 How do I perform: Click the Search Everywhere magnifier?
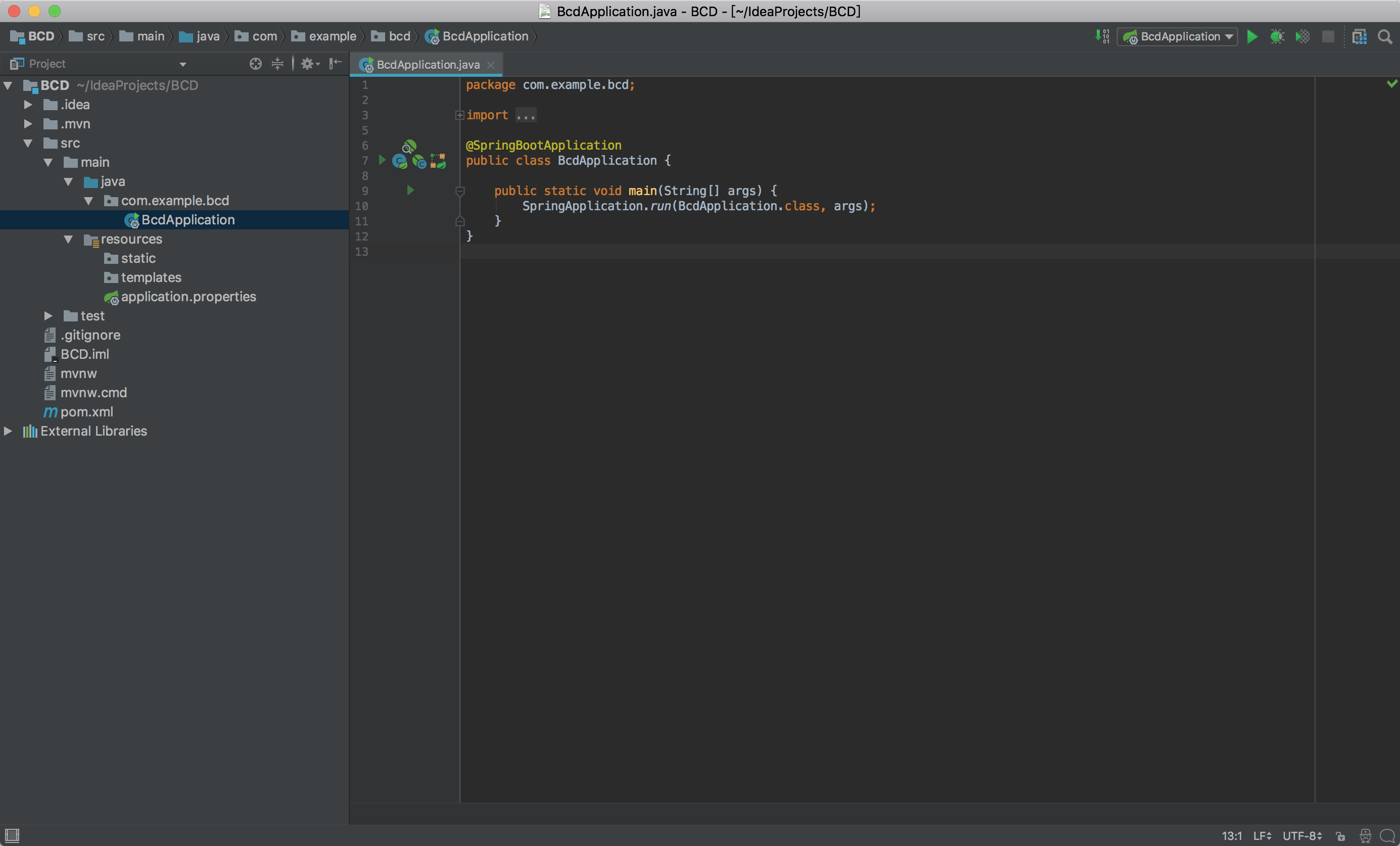click(x=1385, y=37)
